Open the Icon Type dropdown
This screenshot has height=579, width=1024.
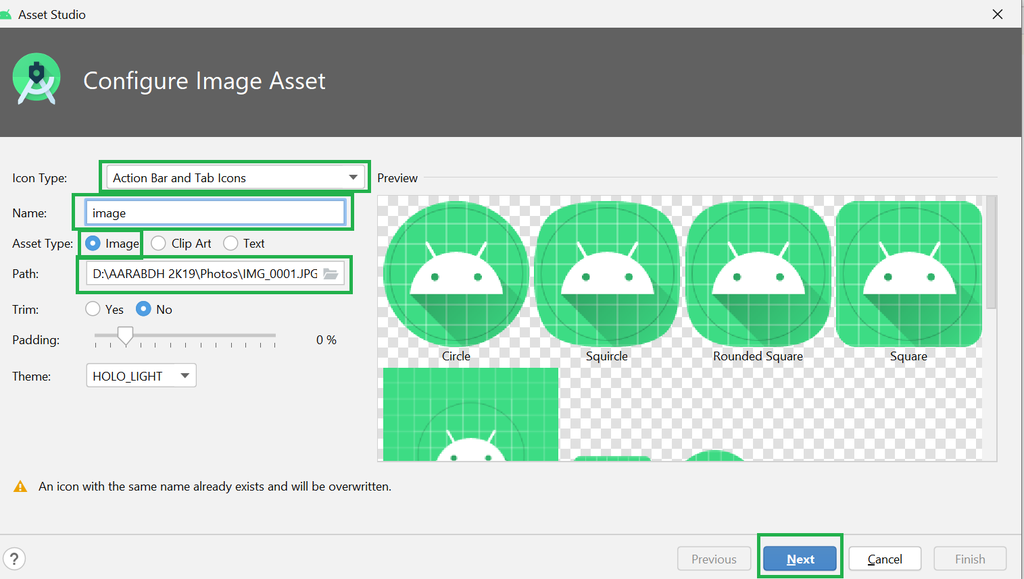(235, 178)
